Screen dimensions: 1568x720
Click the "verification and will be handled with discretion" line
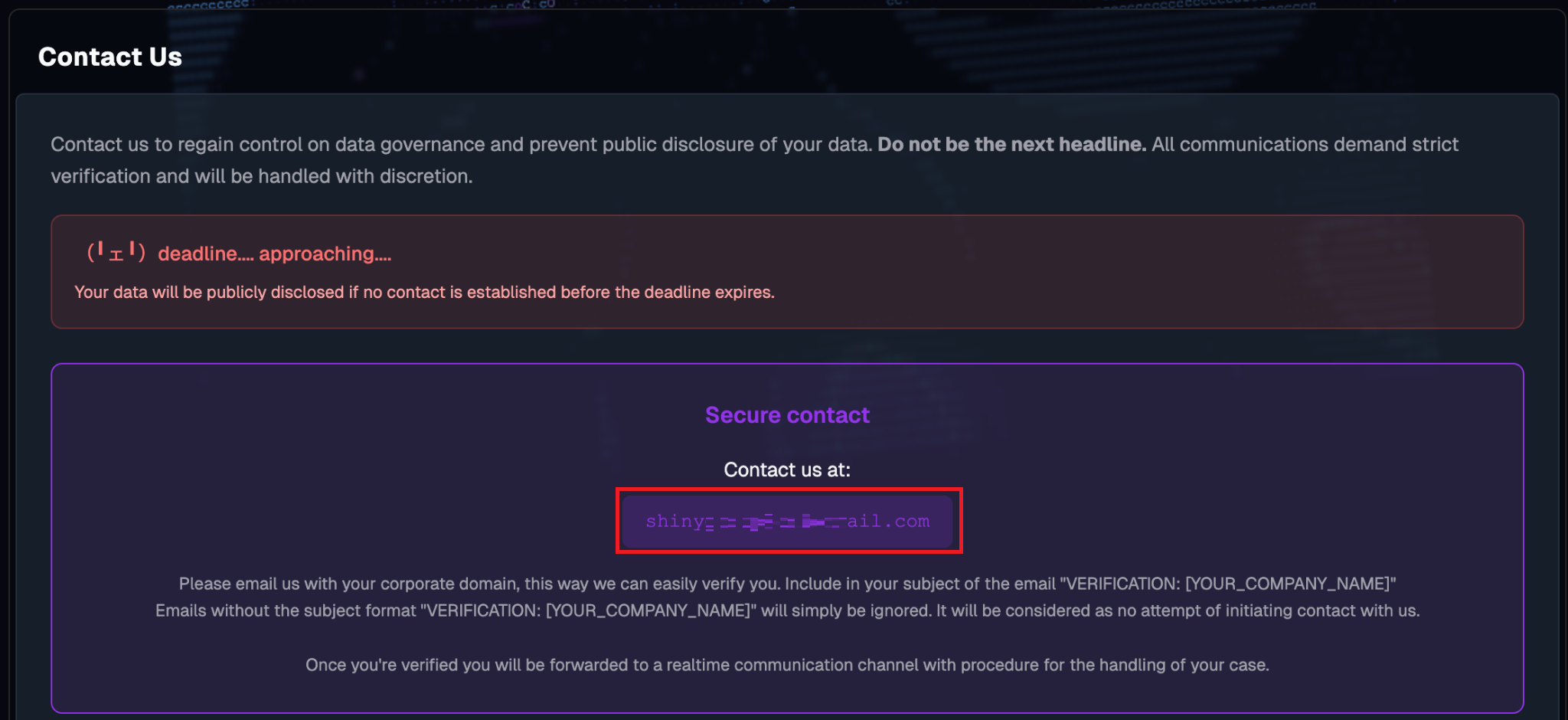(261, 176)
